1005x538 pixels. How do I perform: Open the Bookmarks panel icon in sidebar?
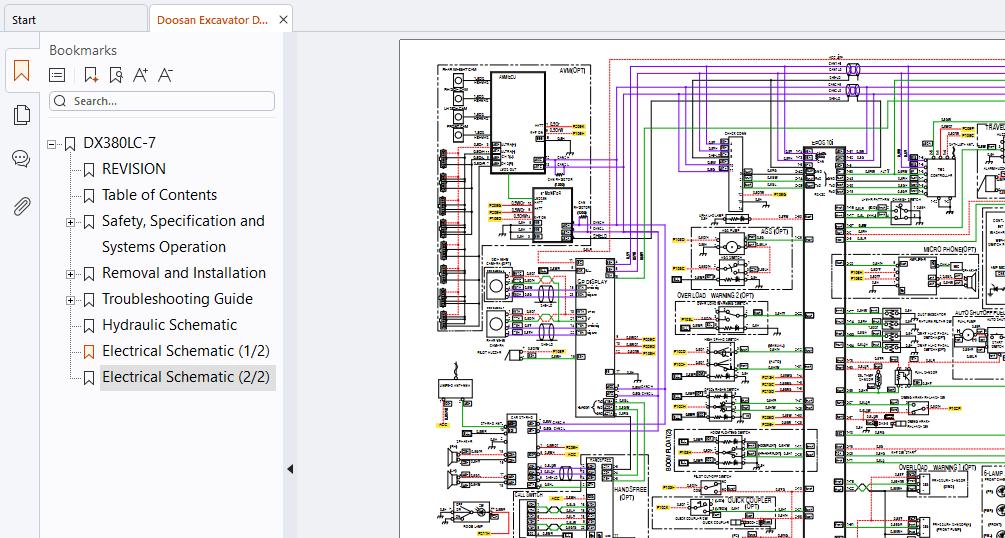point(21,71)
